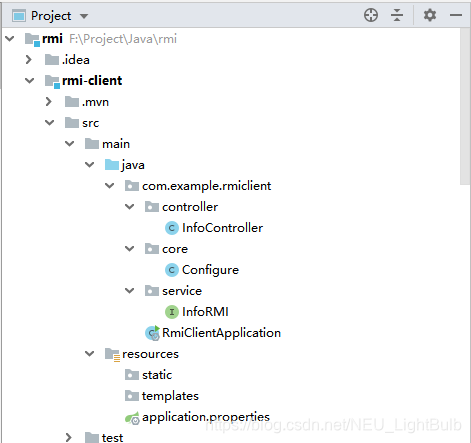The image size is (471, 443).
Task: Click the RmiClientApplication runnable class icon
Action: coord(152,333)
